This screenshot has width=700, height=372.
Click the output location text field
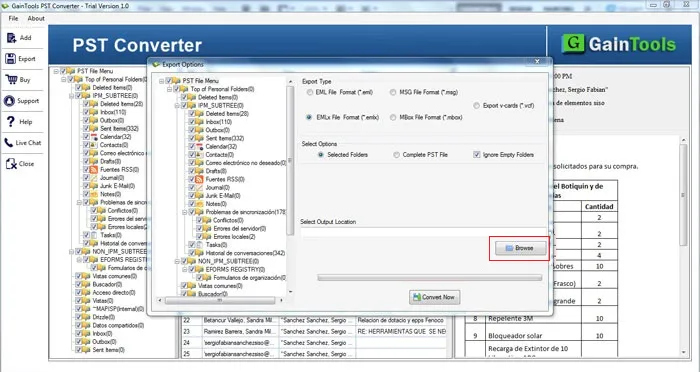[423, 232]
